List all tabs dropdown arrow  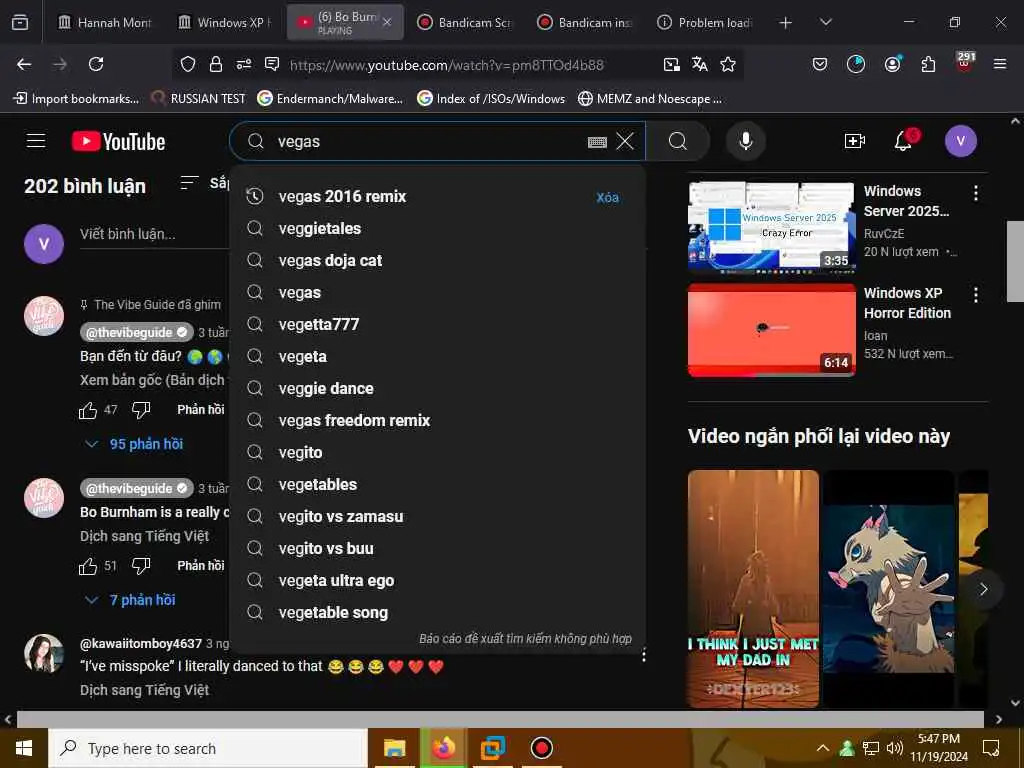pyautogui.click(x=825, y=23)
